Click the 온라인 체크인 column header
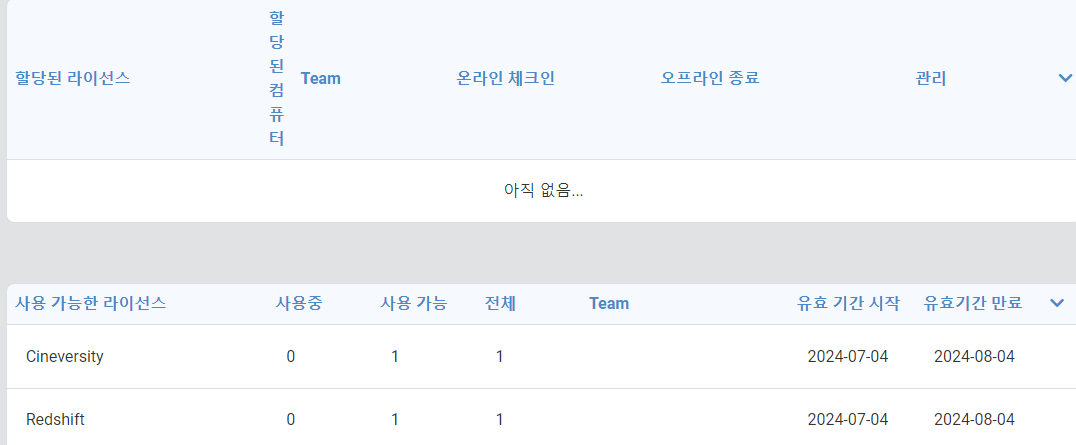1076x445 pixels. [x=506, y=78]
